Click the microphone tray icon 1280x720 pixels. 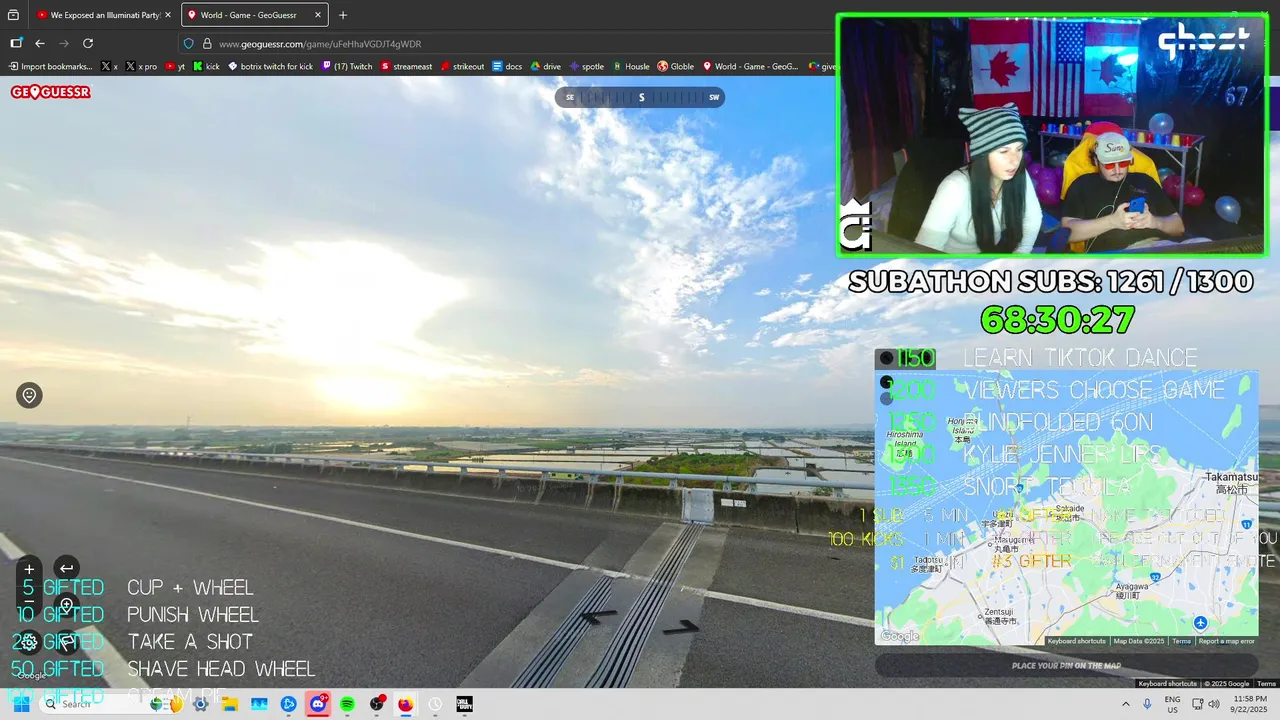point(1147,704)
